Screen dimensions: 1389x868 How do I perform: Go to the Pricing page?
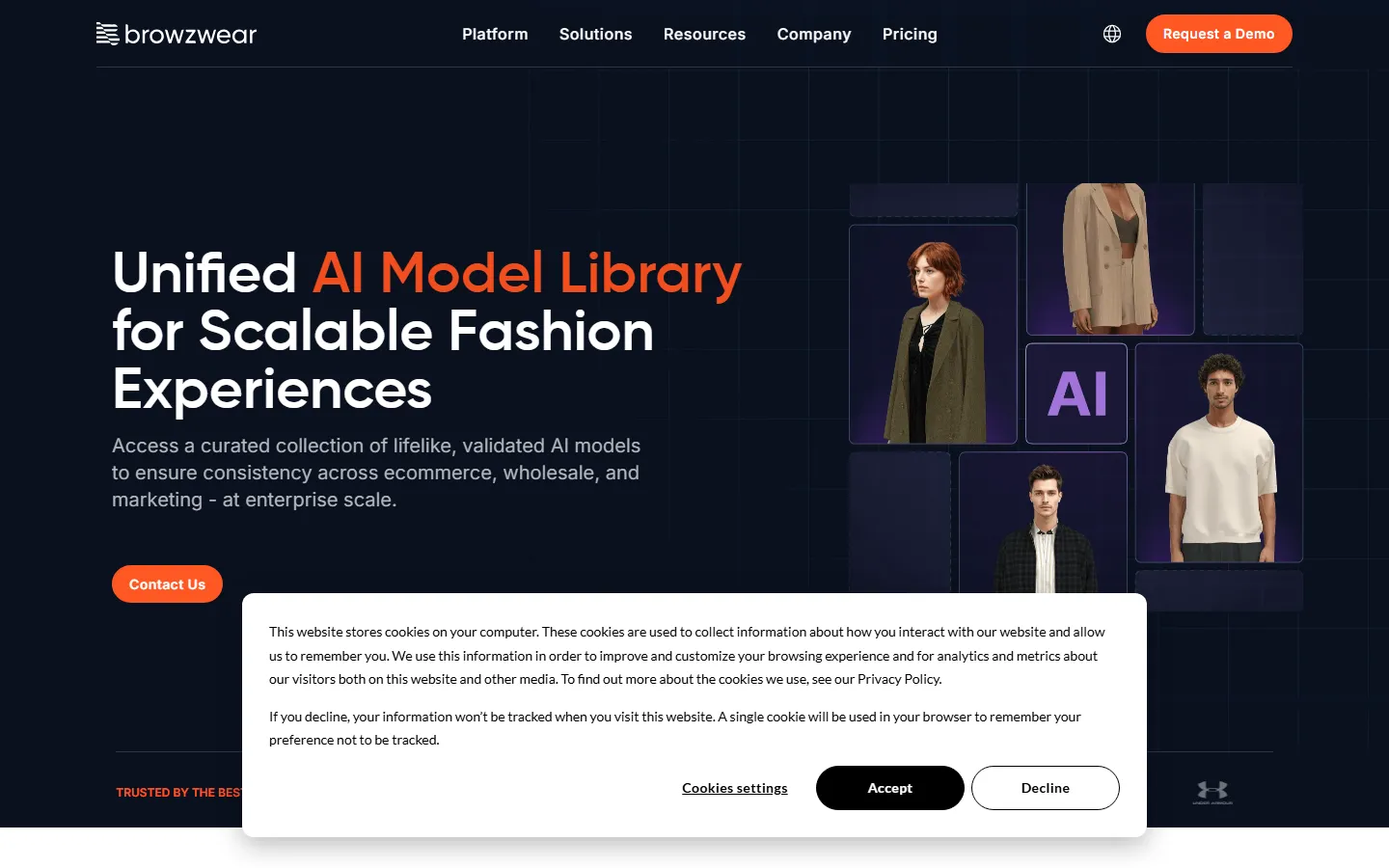[x=910, y=34]
